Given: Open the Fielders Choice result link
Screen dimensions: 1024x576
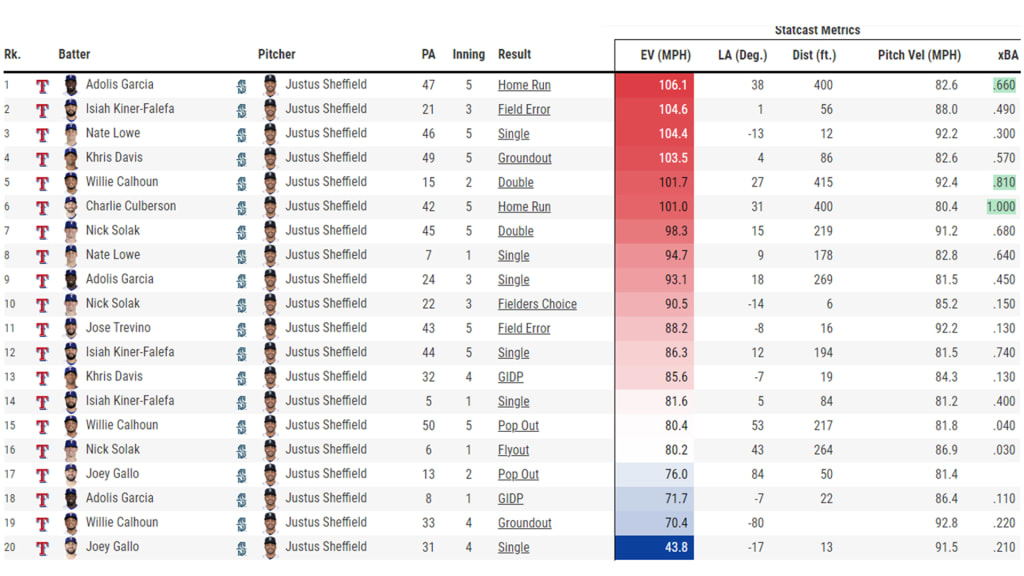Looking at the screenshot, I should (x=537, y=304).
